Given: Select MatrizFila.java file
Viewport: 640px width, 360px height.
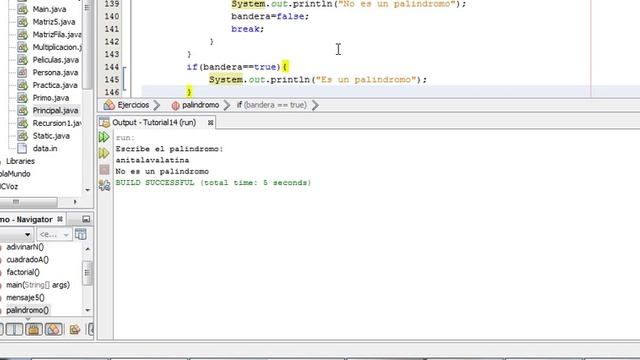Looking at the screenshot, I should tap(57, 34).
